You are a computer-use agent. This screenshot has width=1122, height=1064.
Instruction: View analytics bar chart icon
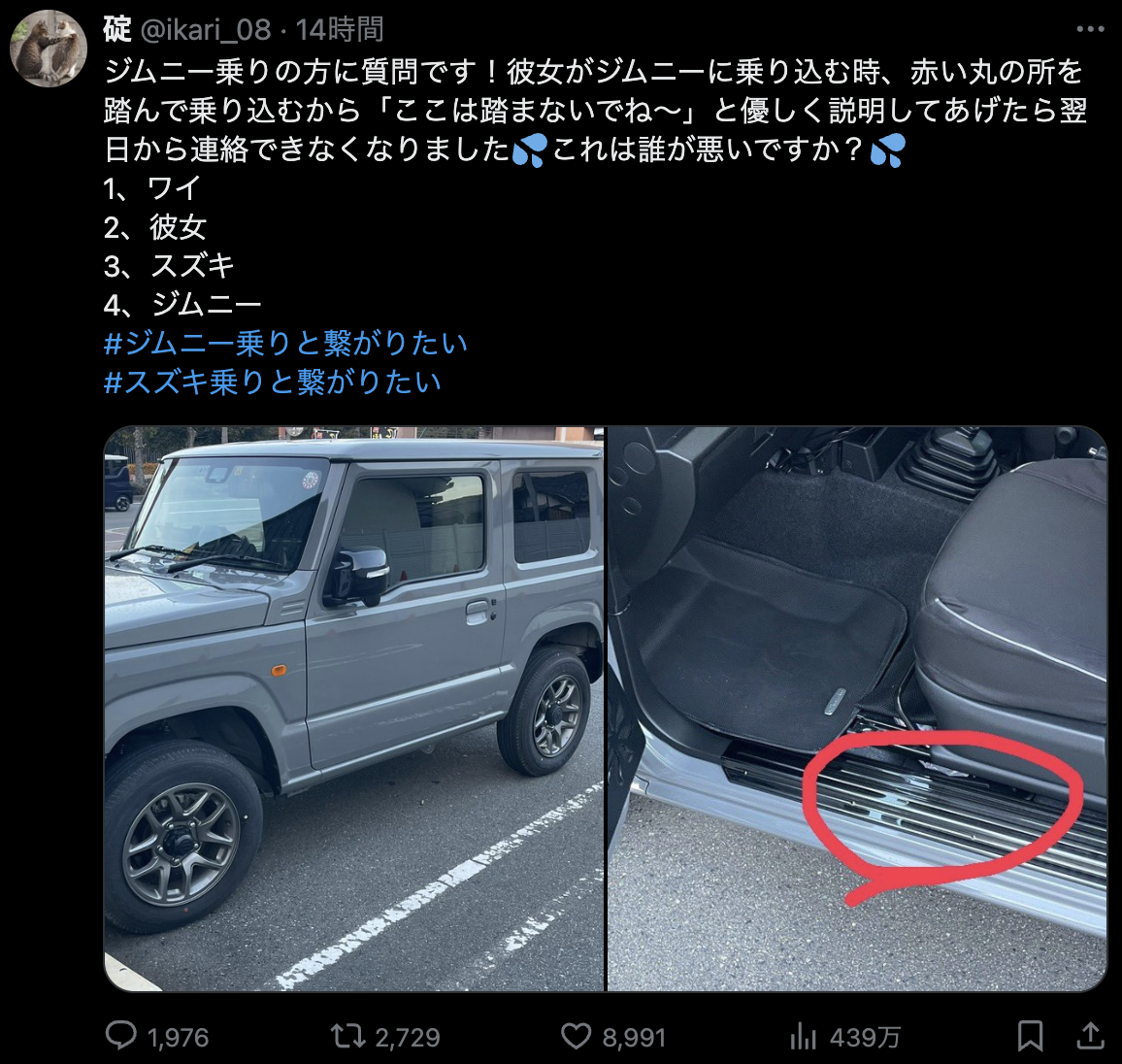click(x=803, y=1036)
